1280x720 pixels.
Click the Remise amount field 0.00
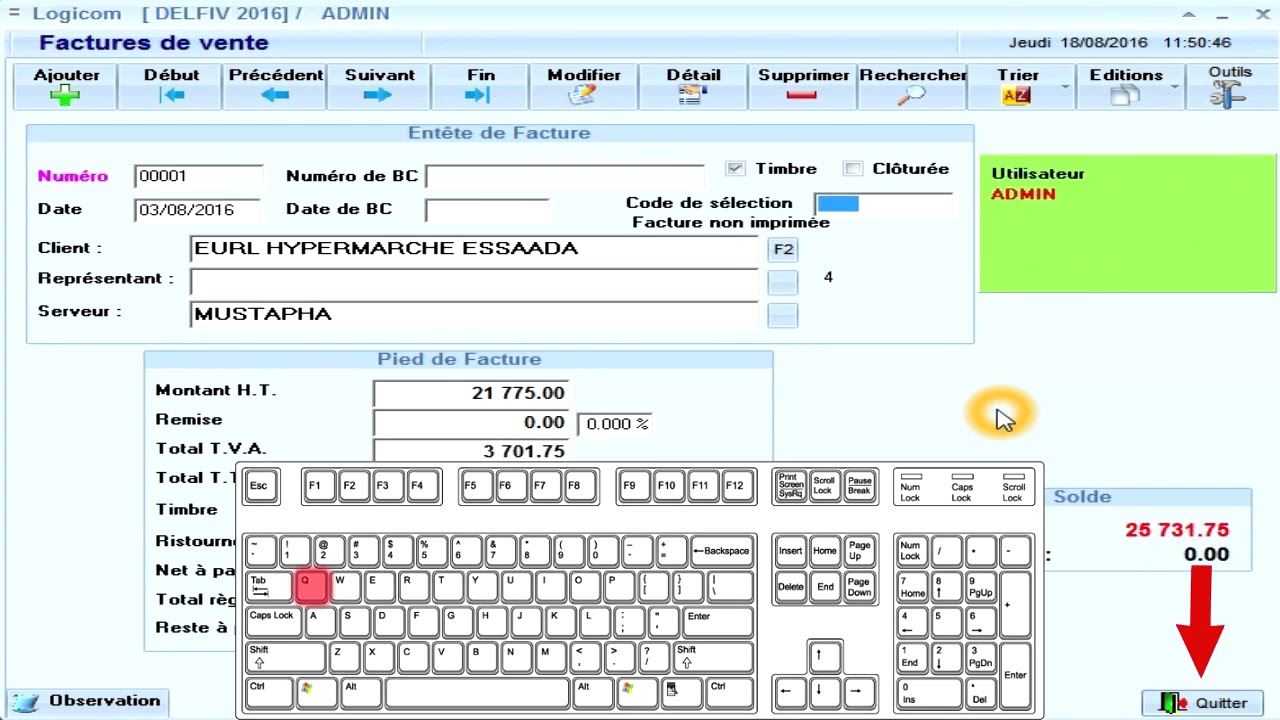click(x=471, y=423)
